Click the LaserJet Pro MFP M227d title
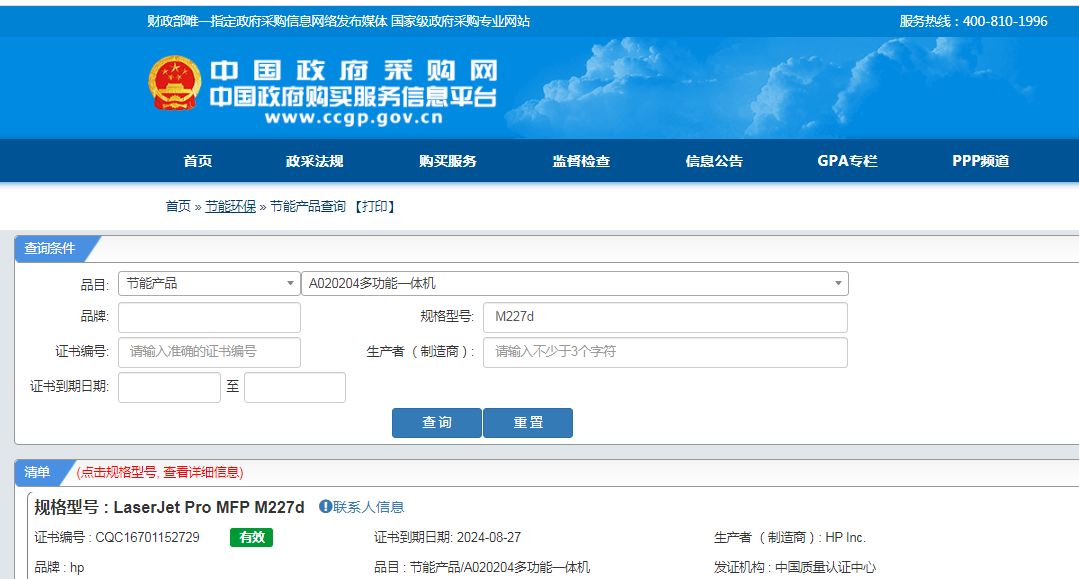The width and height of the screenshot is (1079, 579). (209, 507)
